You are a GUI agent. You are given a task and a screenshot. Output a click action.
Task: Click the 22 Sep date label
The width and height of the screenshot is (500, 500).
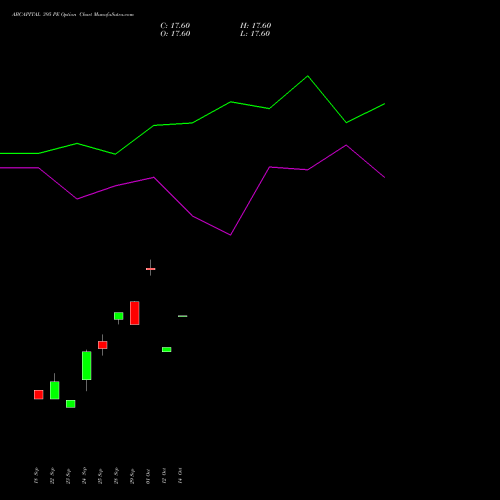point(52,476)
